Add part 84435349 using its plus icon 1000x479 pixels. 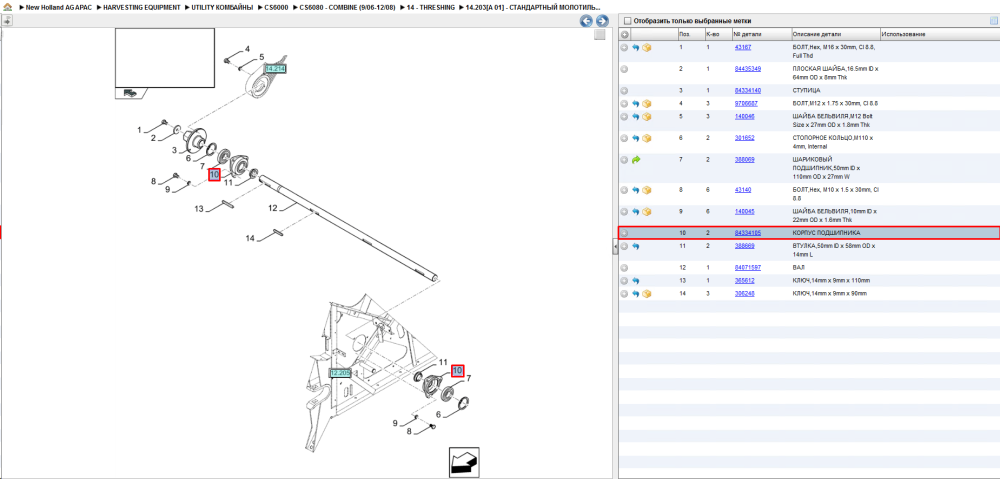pos(624,69)
